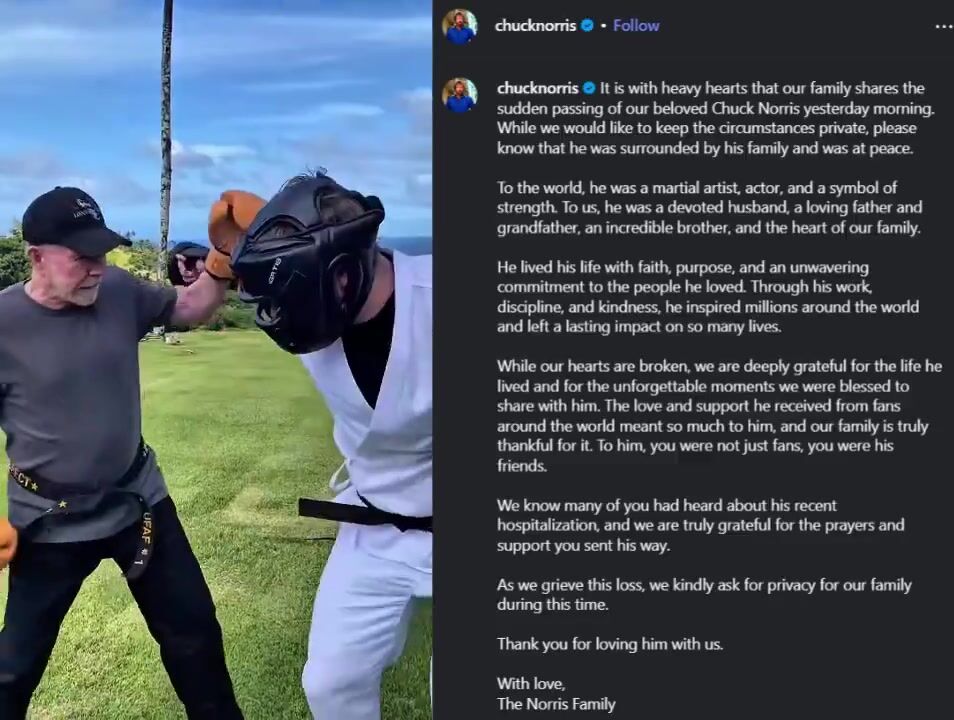Image resolution: width=954 pixels, height=720 pixels.
Task: Open chucknorris profile from header username
Action: tap(535, 26)
